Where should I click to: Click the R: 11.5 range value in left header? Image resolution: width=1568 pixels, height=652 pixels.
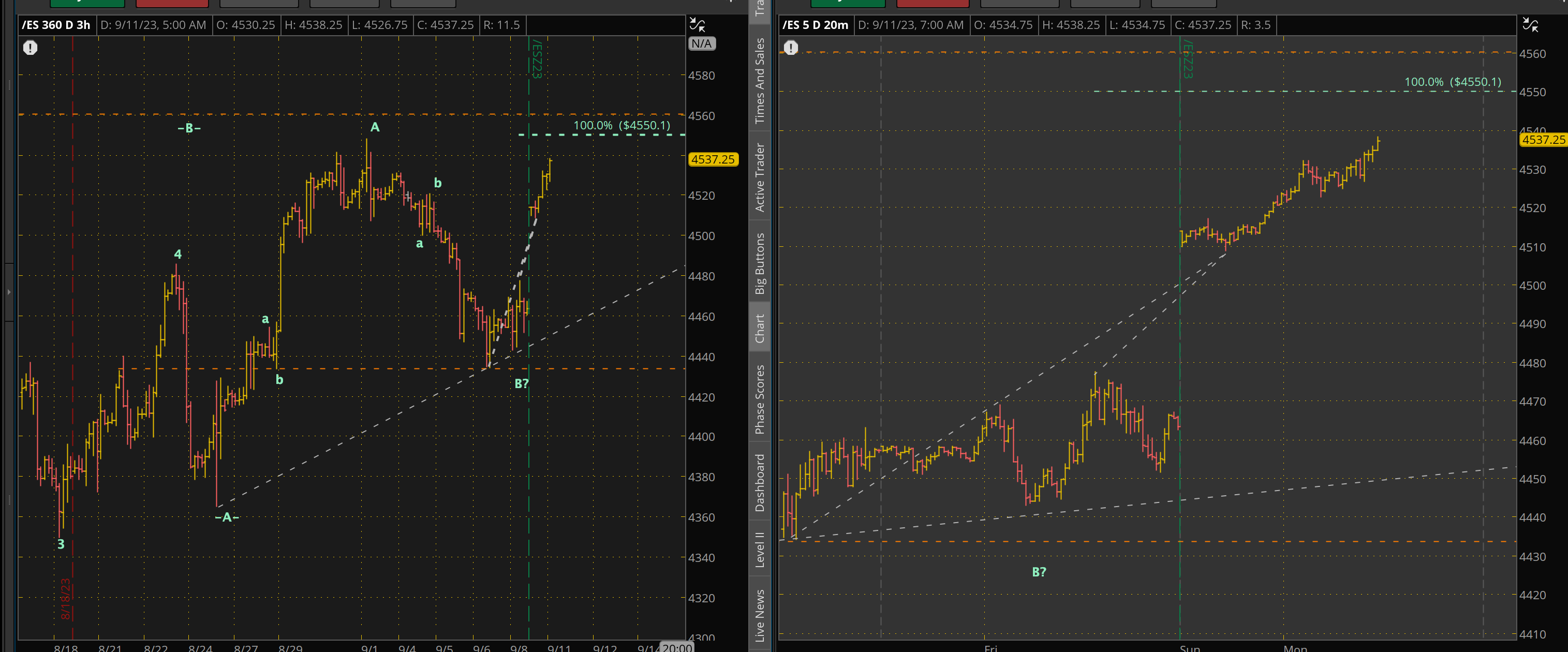coord(501,25)
